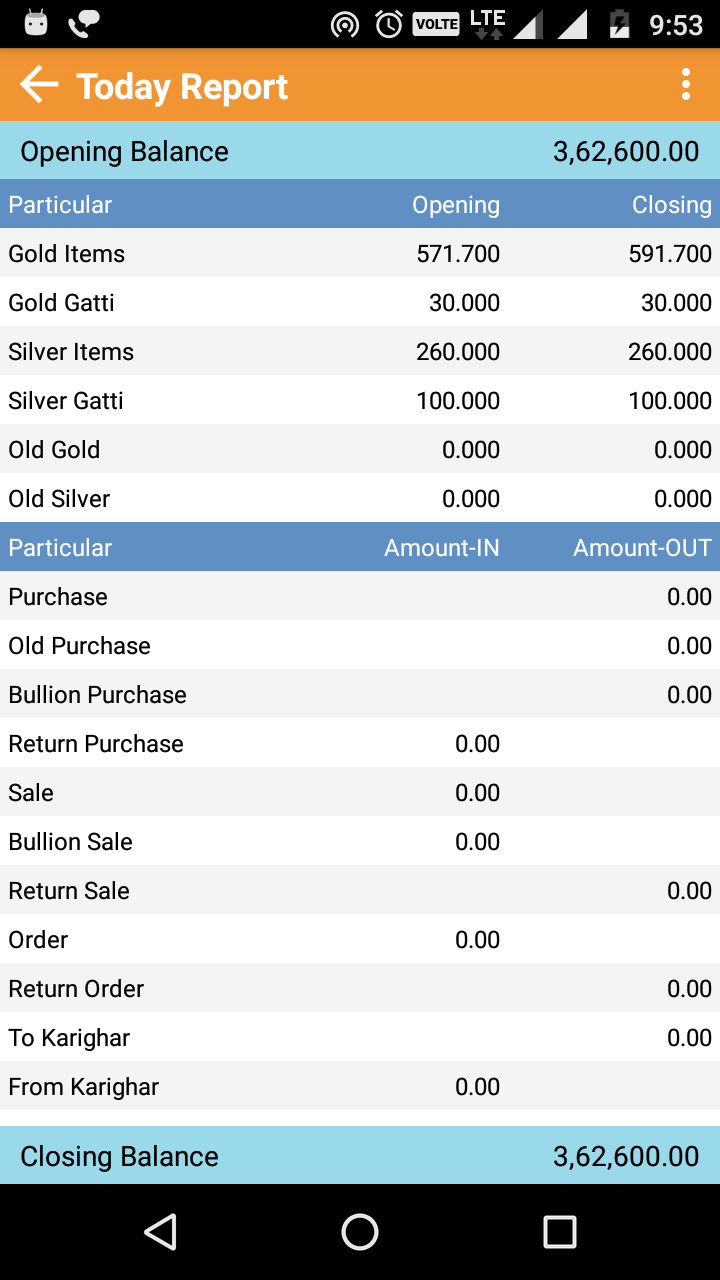Select the To Karighar row
Viewport: 720px width, 1280px height.
[360, 1038]
